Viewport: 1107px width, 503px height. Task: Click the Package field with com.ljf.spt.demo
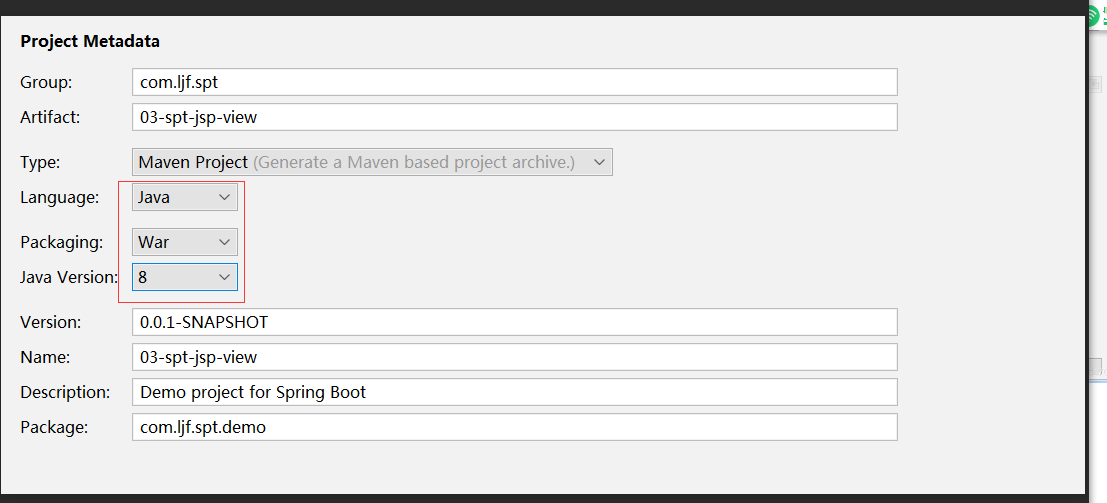pos(515,427)
